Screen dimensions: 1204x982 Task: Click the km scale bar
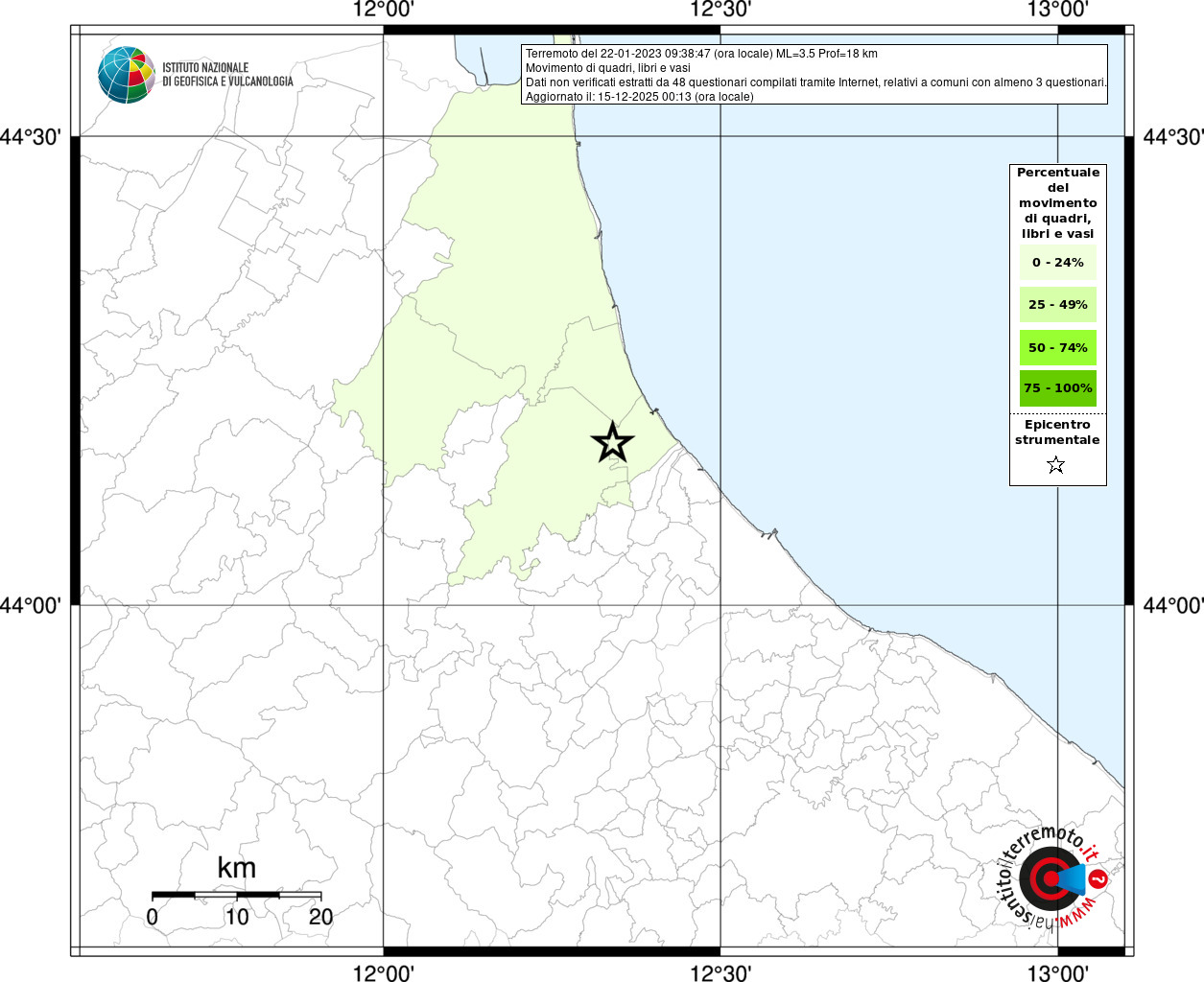tap(236, 895)
